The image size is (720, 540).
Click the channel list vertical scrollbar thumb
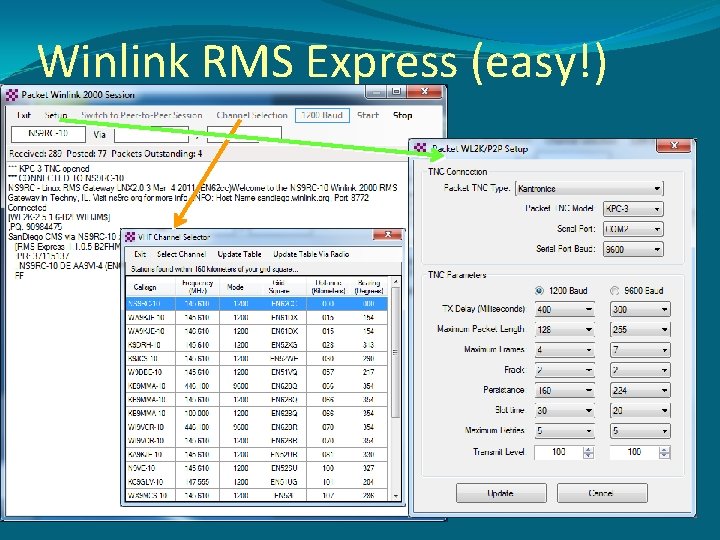pos(395,352)
